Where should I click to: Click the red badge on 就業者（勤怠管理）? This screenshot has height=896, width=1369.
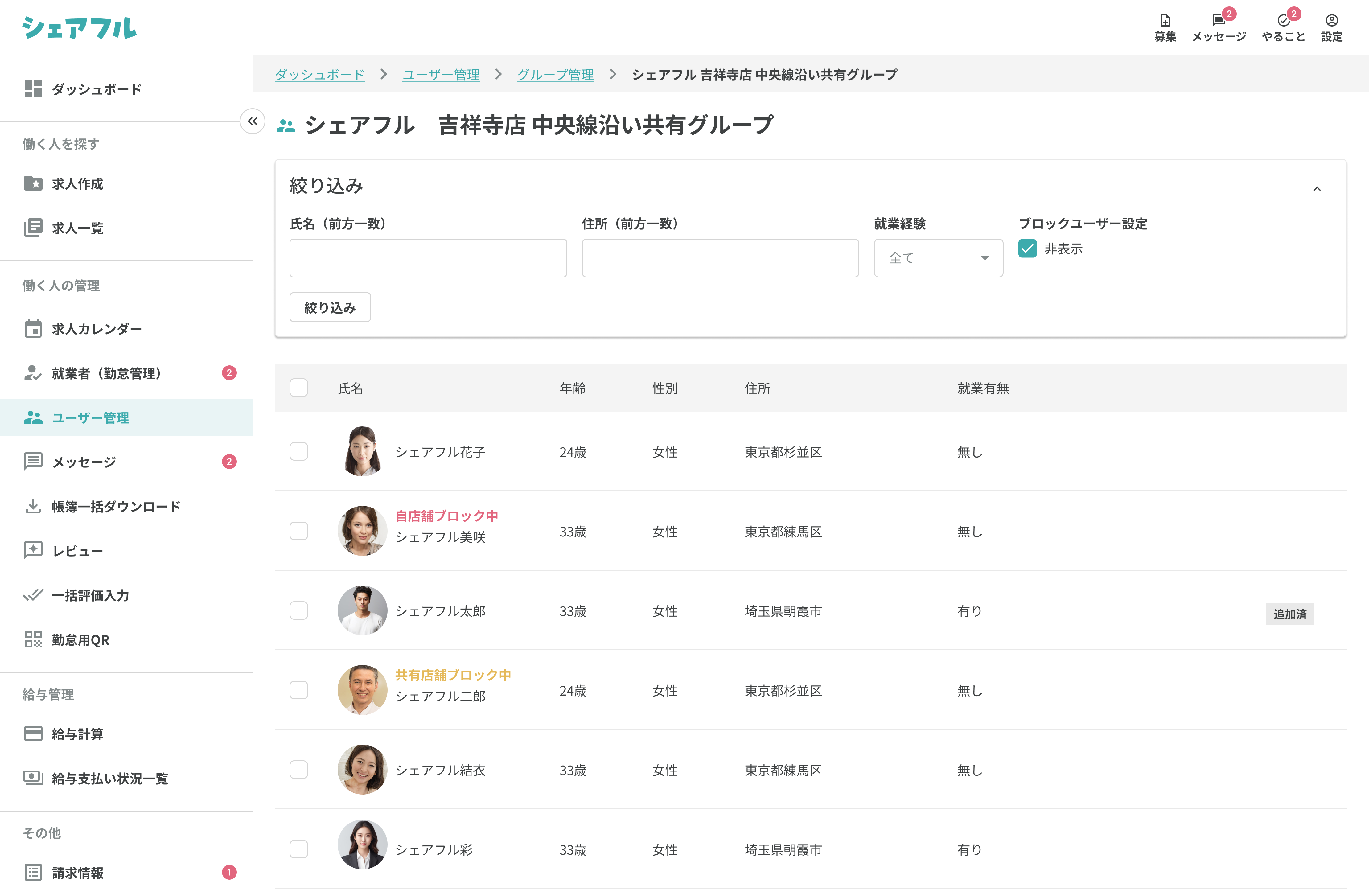tap(229, 373)
